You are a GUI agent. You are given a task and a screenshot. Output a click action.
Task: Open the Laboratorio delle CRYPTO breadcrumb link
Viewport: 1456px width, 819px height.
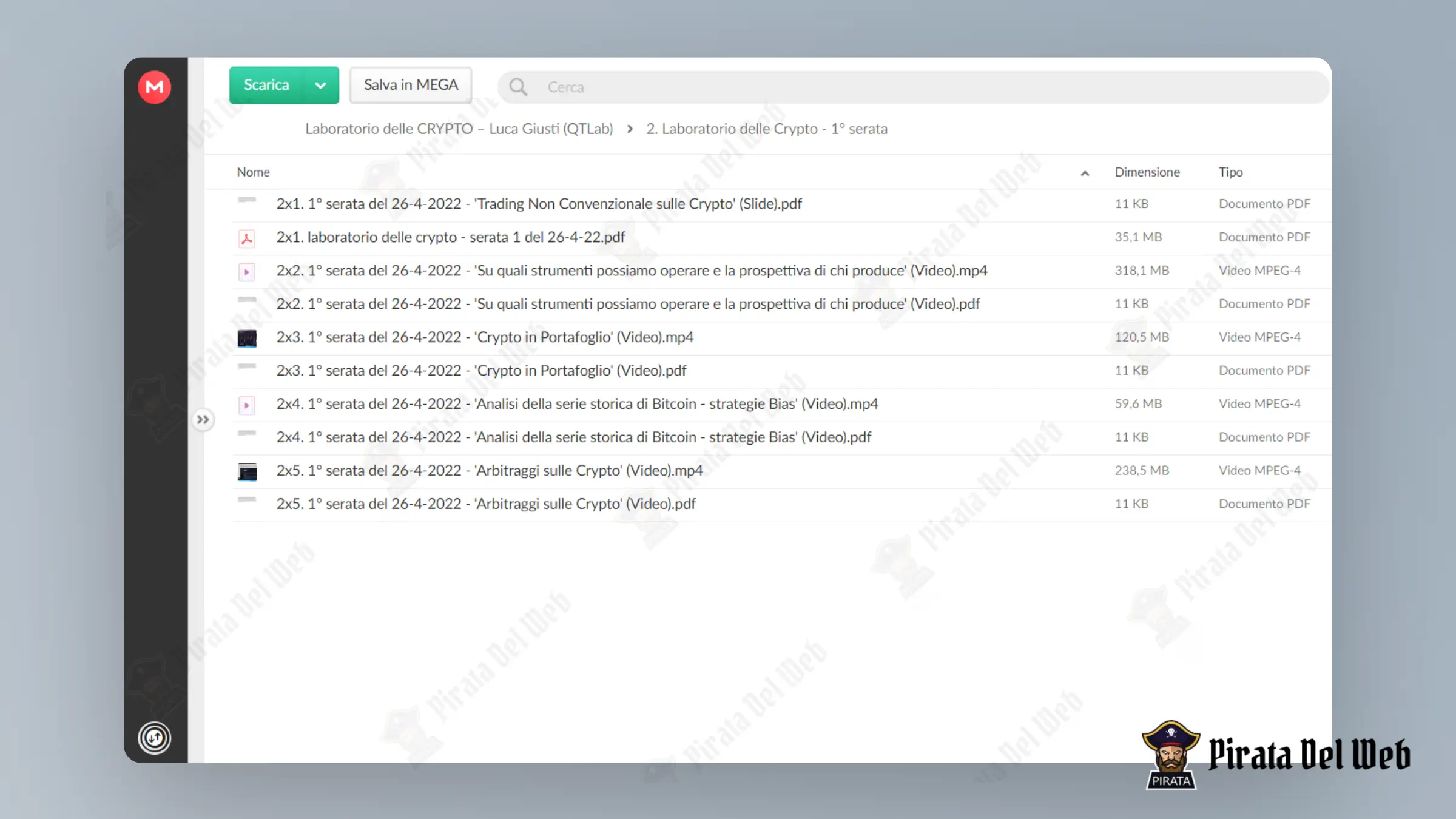click(459, 129)
